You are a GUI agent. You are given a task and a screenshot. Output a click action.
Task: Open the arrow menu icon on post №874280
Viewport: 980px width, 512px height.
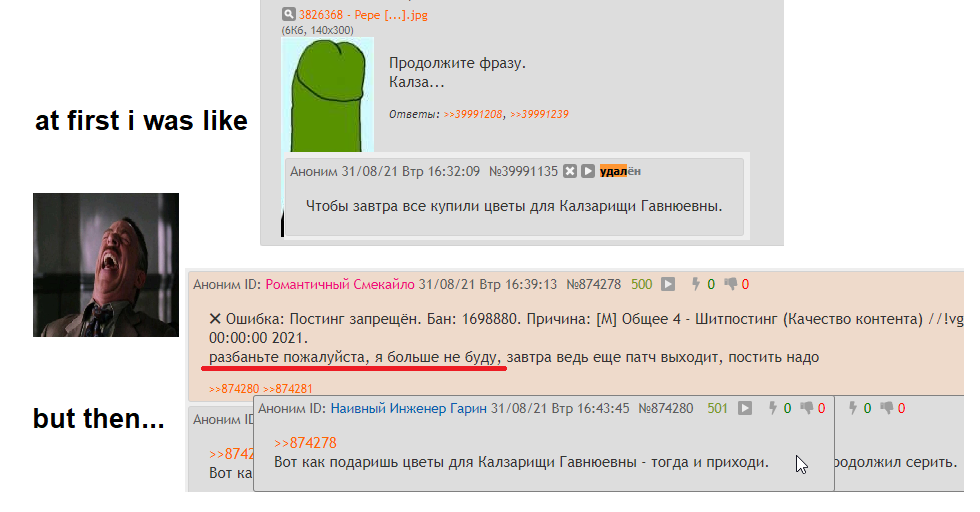(744, 408)
